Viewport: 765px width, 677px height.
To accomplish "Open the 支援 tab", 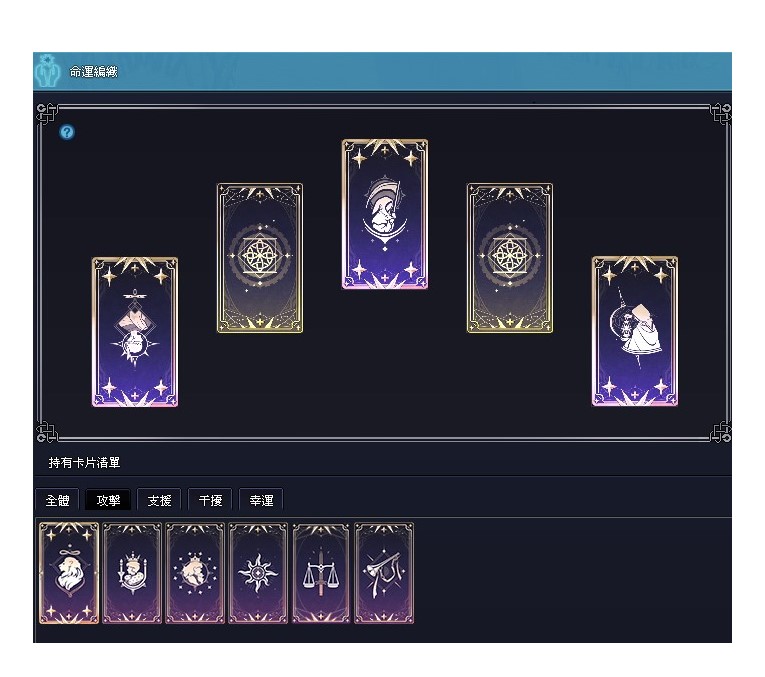I will tap(160, 500).
